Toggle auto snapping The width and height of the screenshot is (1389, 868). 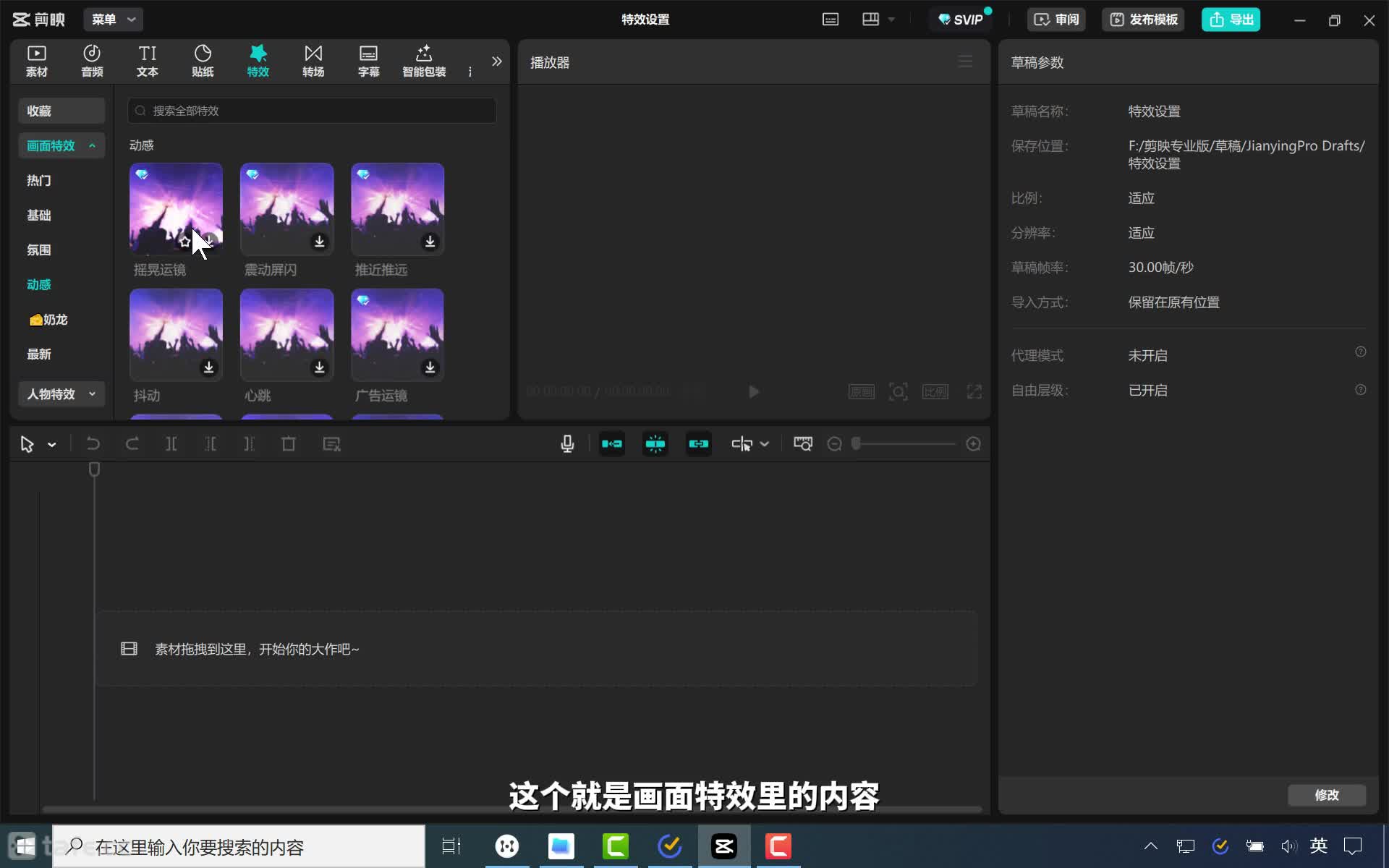point(655,444)
